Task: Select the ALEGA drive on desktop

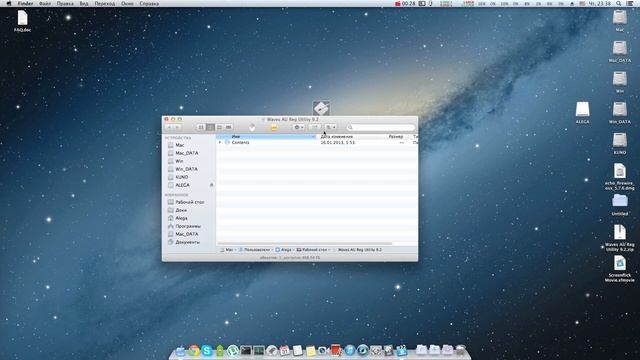Action: pyautogui.click(x=582, y=113)
